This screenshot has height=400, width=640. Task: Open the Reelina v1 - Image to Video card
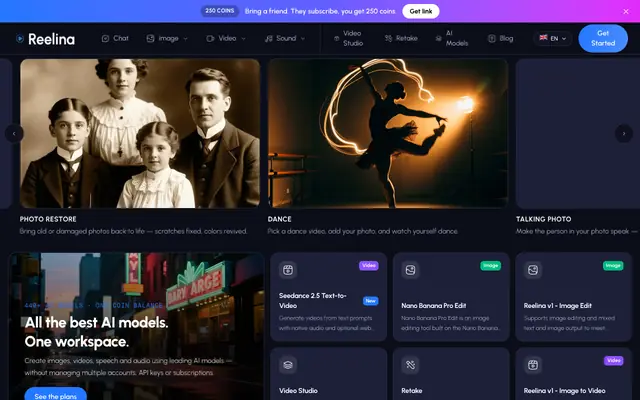click(573, 374)
